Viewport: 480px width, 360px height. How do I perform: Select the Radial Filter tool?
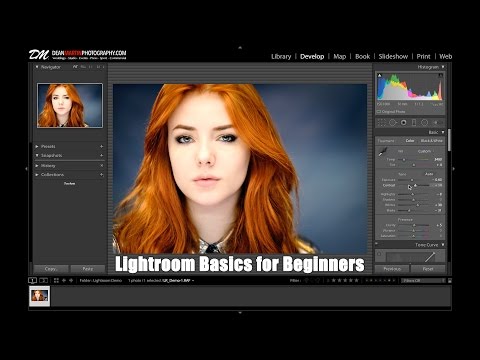click(424, 123)
